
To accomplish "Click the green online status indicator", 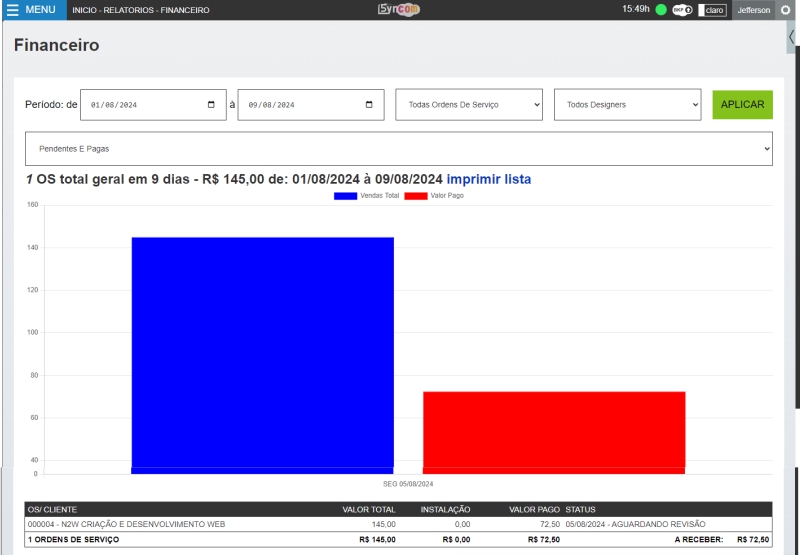I will click(661, 10).
